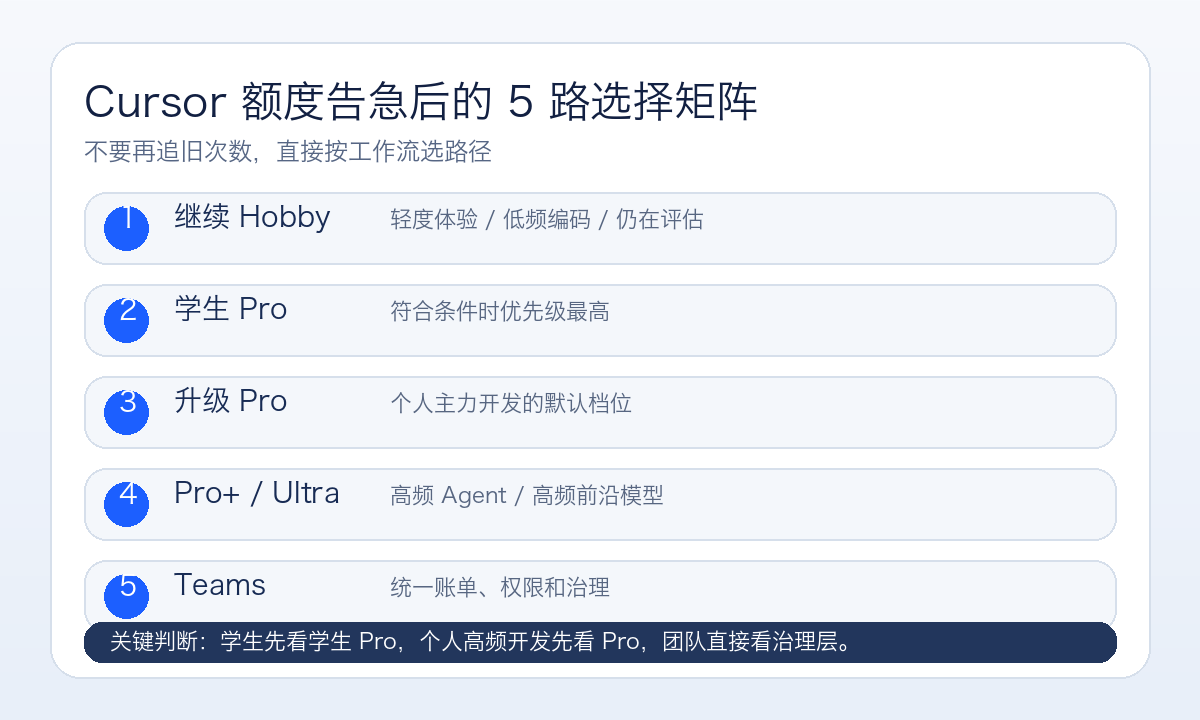Click the '统一账单、权限和治理' description text
The height and width of the screenshot is (720, 1200).
pos(500,588)
